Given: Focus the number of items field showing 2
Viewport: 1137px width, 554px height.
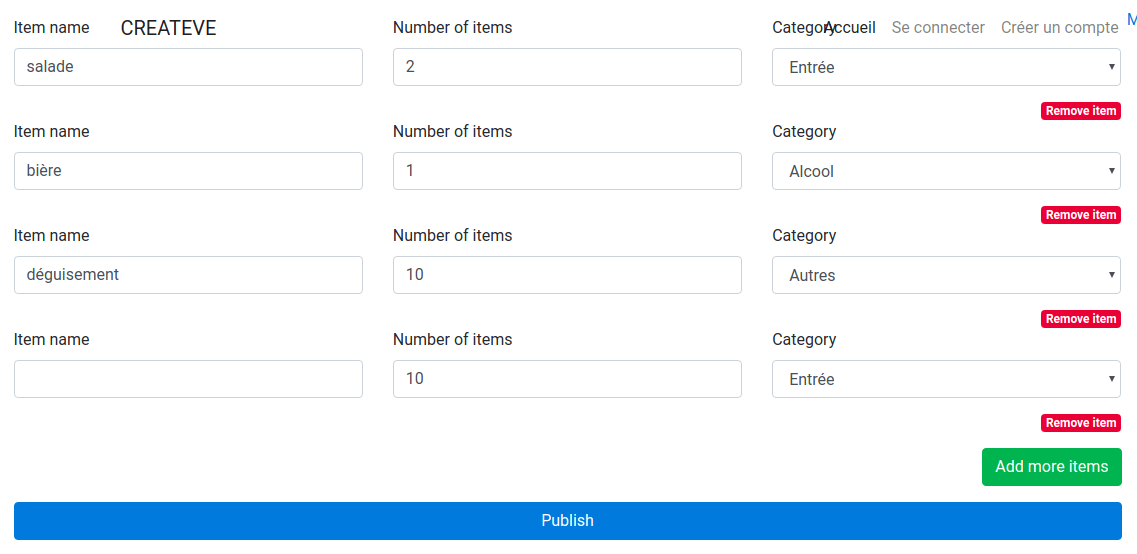Looking at the screenshot, I should 567,67.
